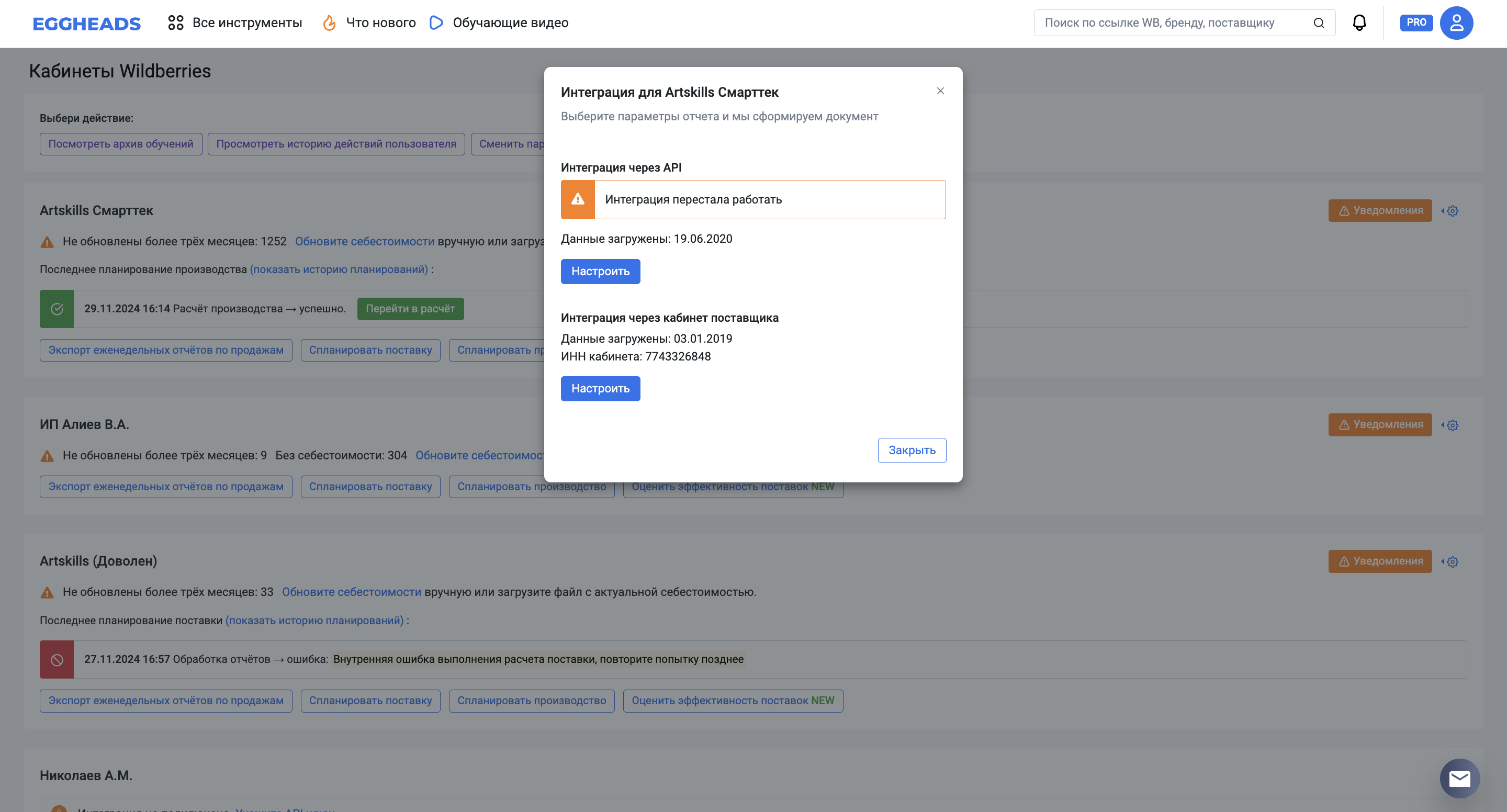
Task: Open Уведомления for Artskills (Доволен)
Action: [x=1380, y=561]
